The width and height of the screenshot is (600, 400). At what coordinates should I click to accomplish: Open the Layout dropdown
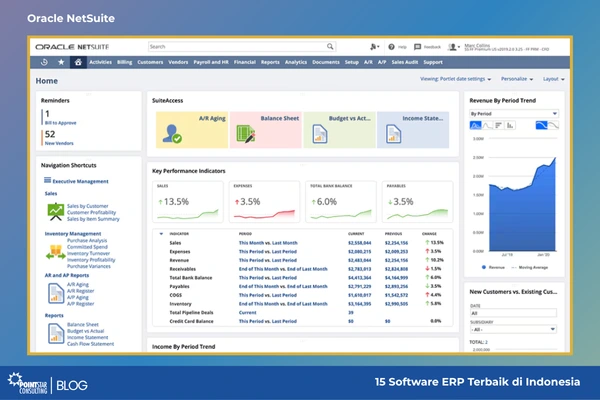(554, 79)
